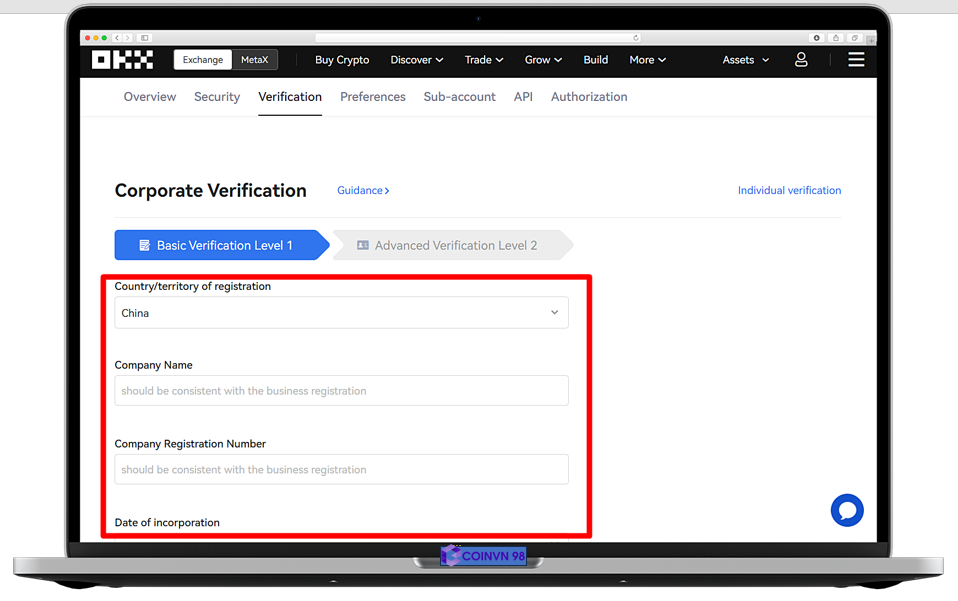
Task: Switch to the MetaX mode toggle
Action: (x=255, y=60)
